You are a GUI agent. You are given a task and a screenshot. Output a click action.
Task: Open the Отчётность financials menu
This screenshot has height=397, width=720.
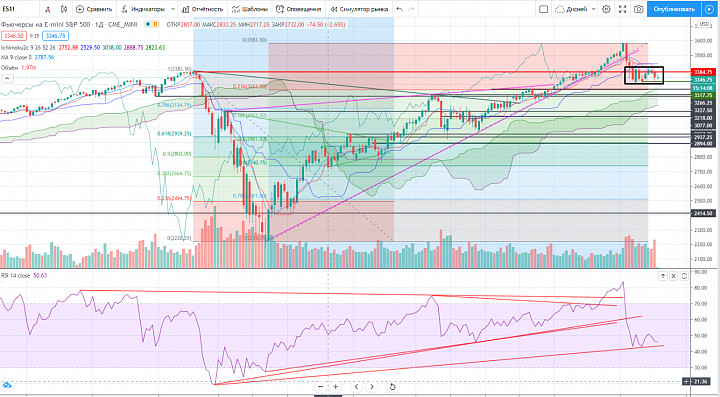(202, 9)
